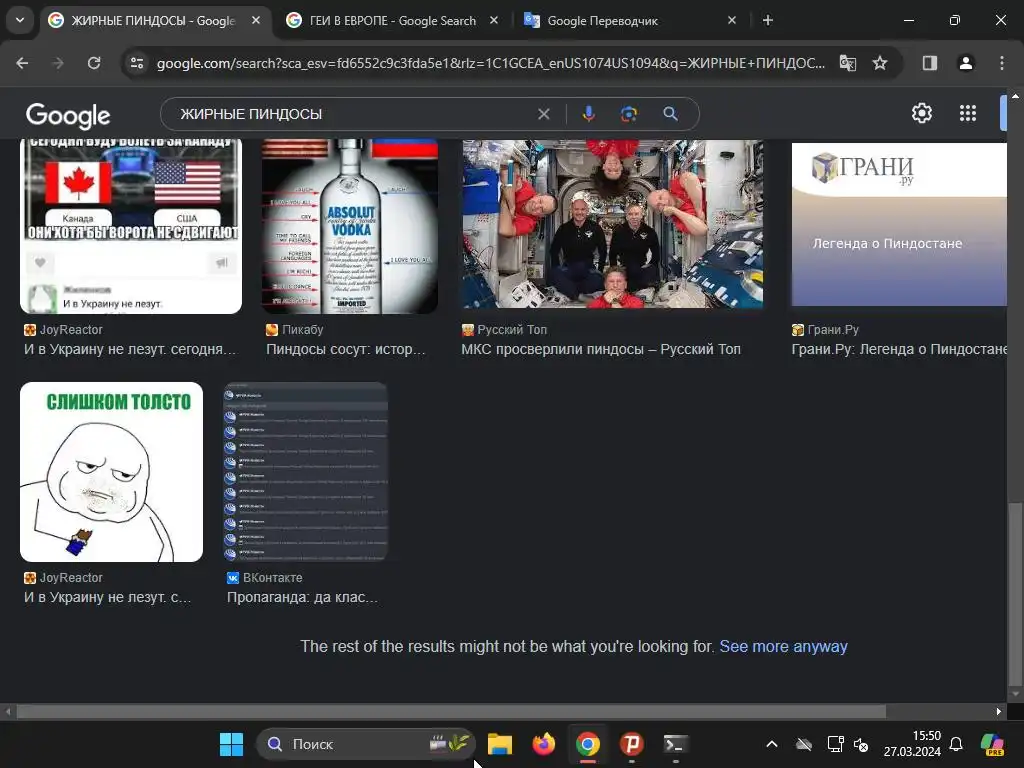Click the Chrome taskbar icon

click(x=588, y=744)
